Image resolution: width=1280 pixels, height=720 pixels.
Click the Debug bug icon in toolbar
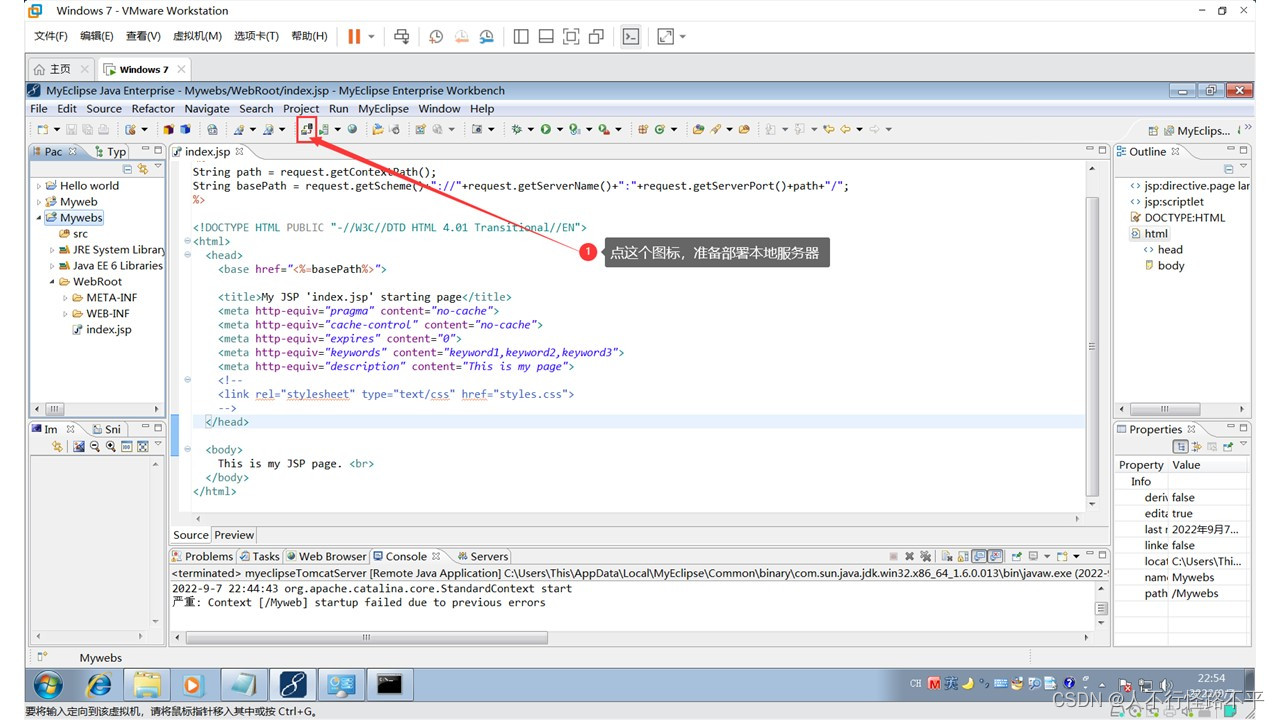tap(516, 129)
